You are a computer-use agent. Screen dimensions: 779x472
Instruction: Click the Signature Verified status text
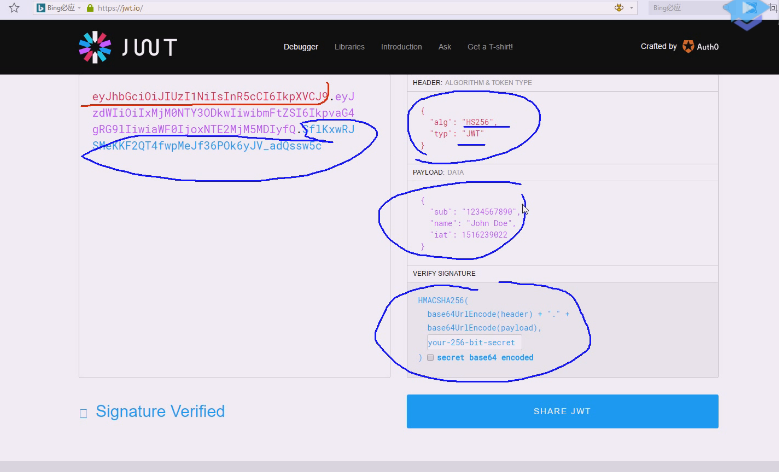click(160, 411)
